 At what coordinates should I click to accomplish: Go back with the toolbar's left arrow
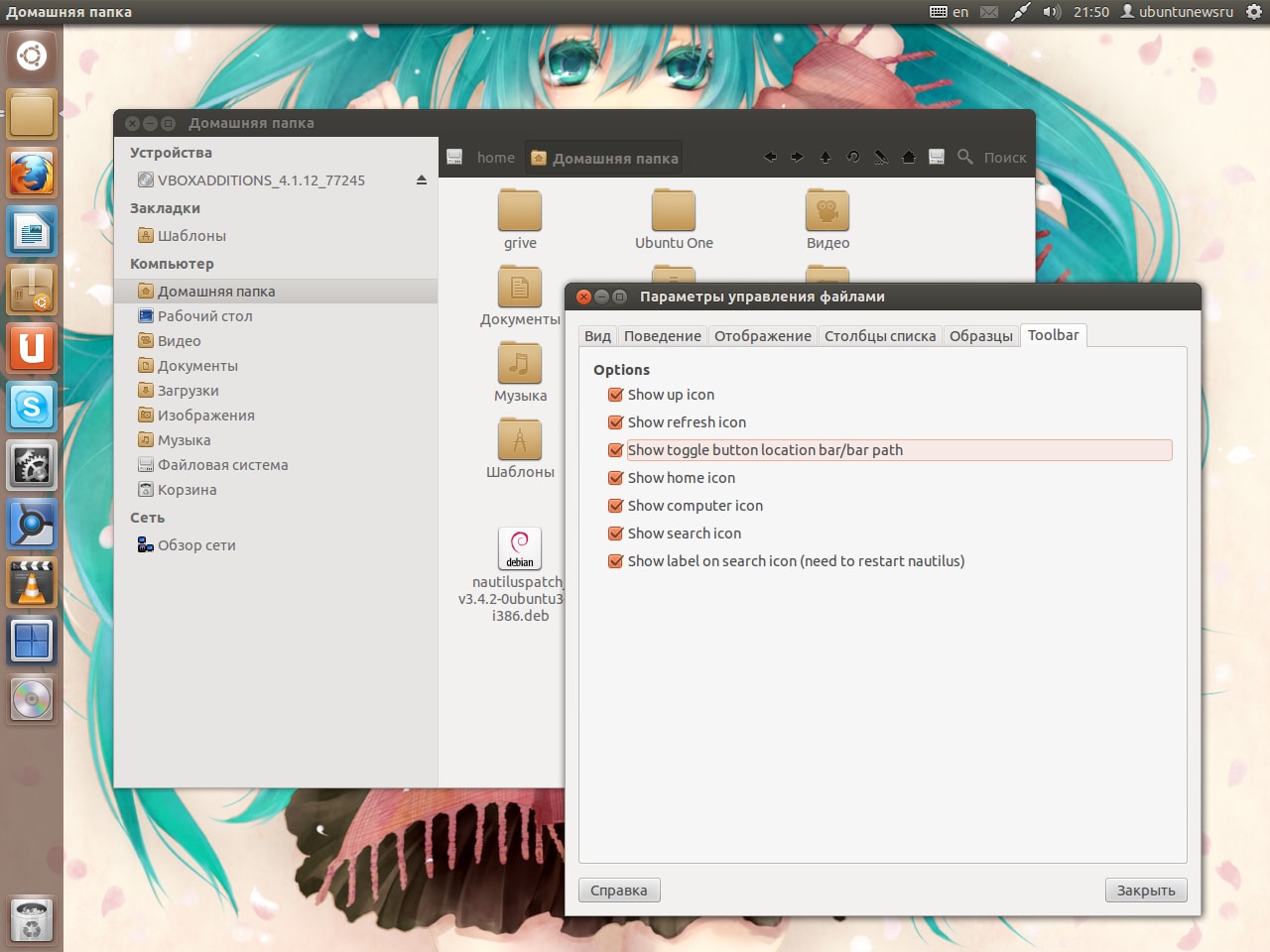click(x=770, y=157)
